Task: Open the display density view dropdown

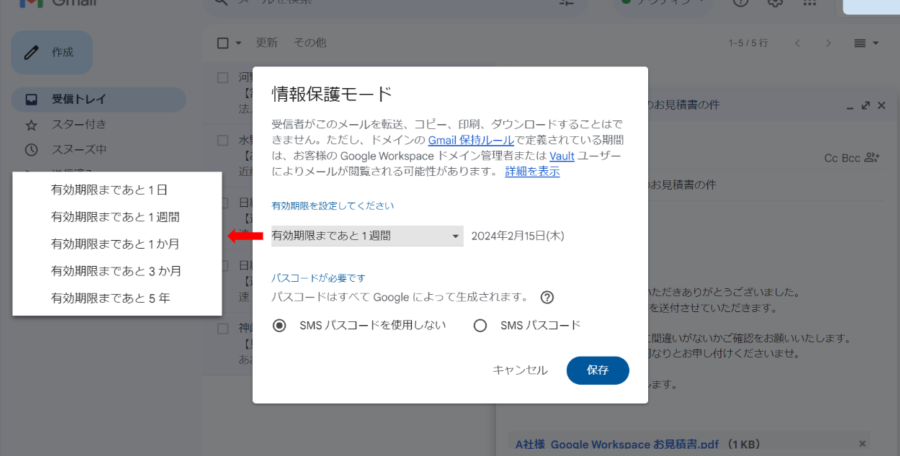Action: (x=866, y=43)
